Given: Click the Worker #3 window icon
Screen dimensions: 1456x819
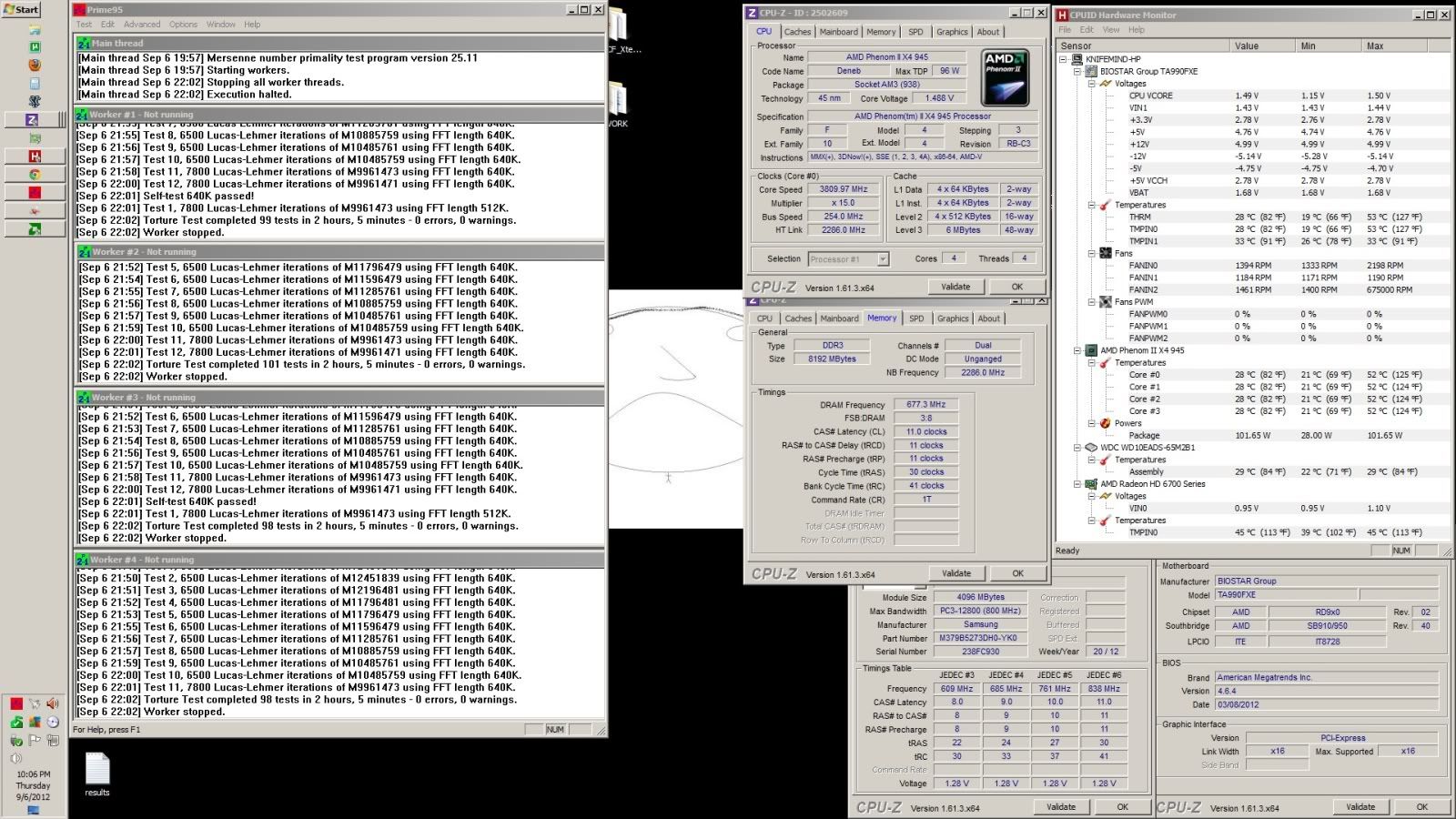Looking at the screenshot, I should [x=84, y=398].
